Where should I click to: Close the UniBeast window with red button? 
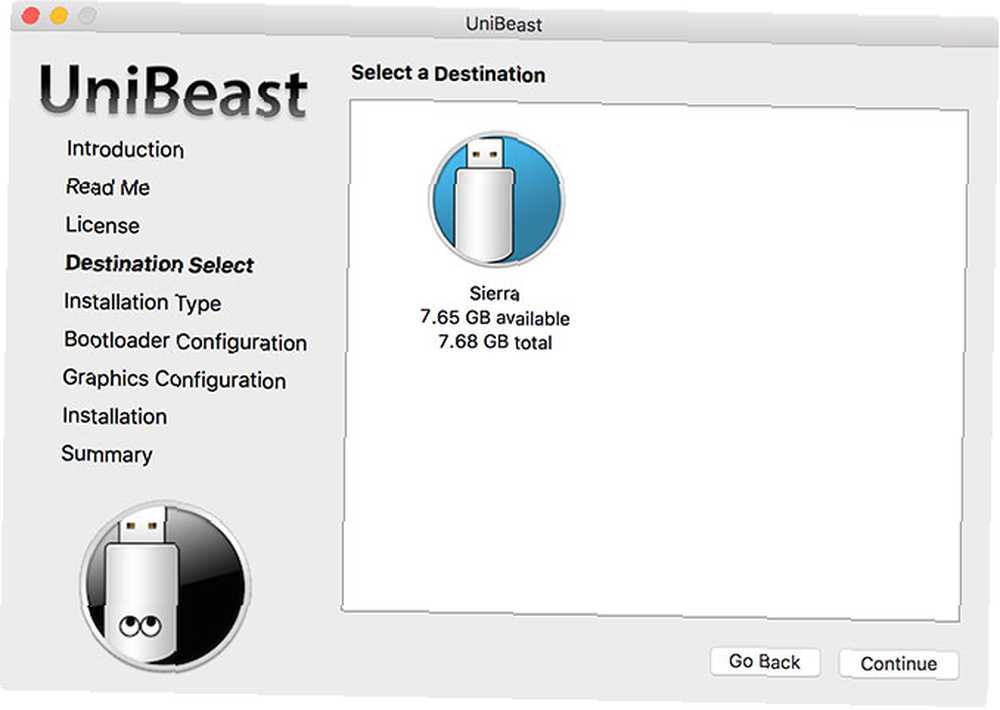pos(31,15)
